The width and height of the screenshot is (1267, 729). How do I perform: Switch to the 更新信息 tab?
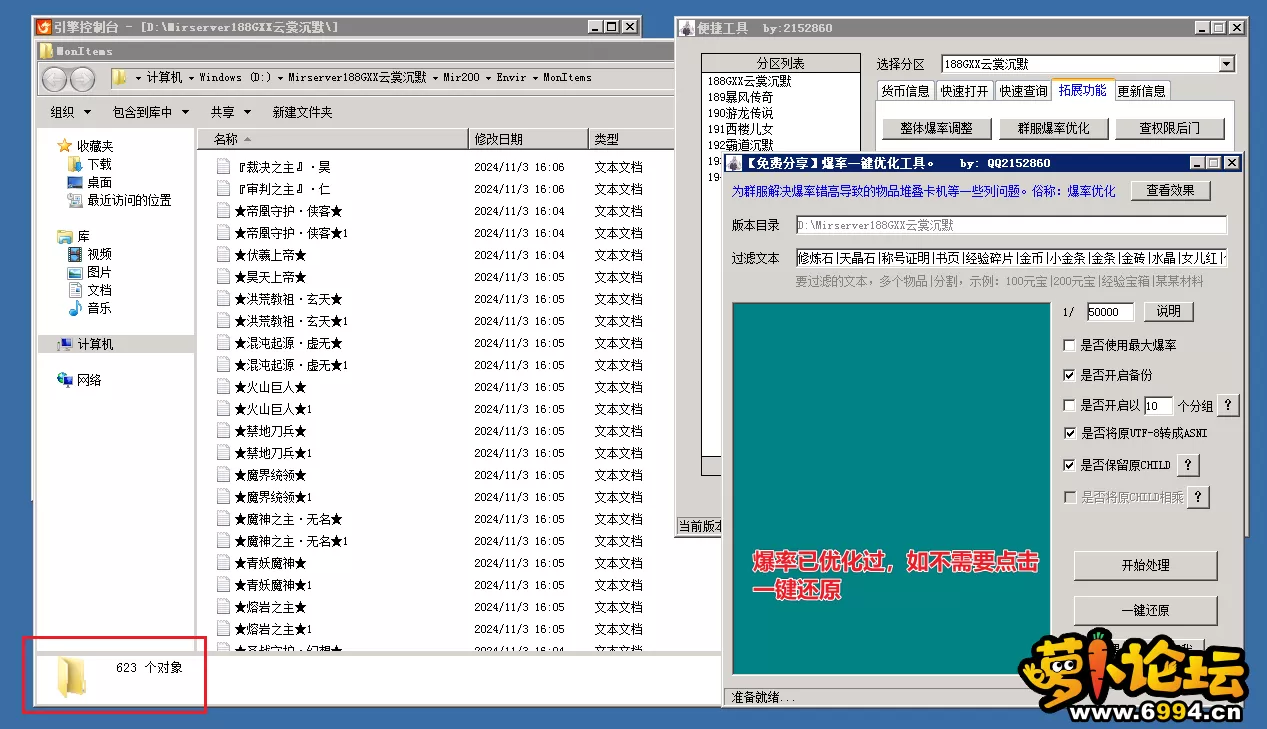[1141, 91]
